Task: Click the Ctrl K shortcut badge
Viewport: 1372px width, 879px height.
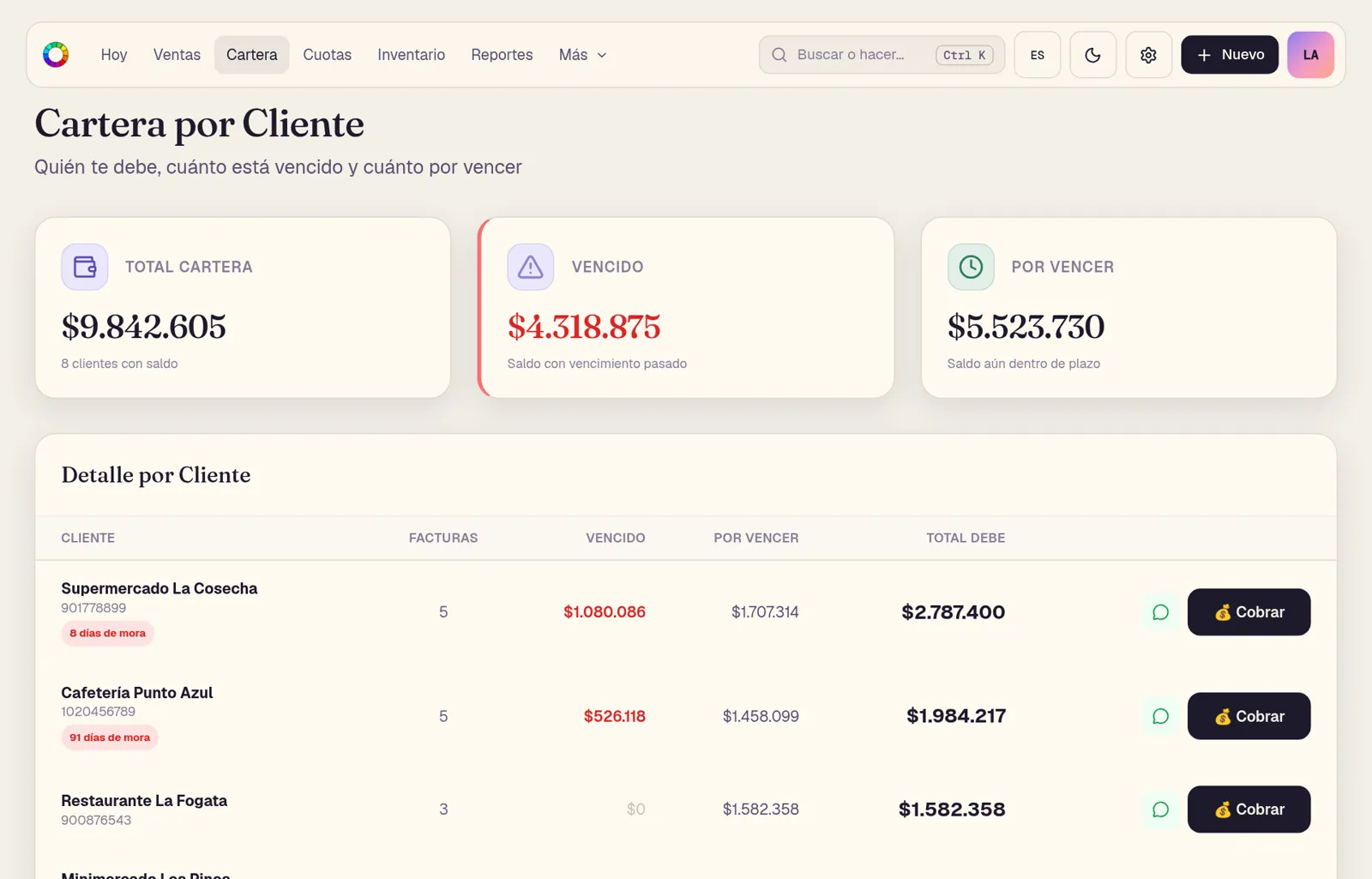Action: [965, 55]
